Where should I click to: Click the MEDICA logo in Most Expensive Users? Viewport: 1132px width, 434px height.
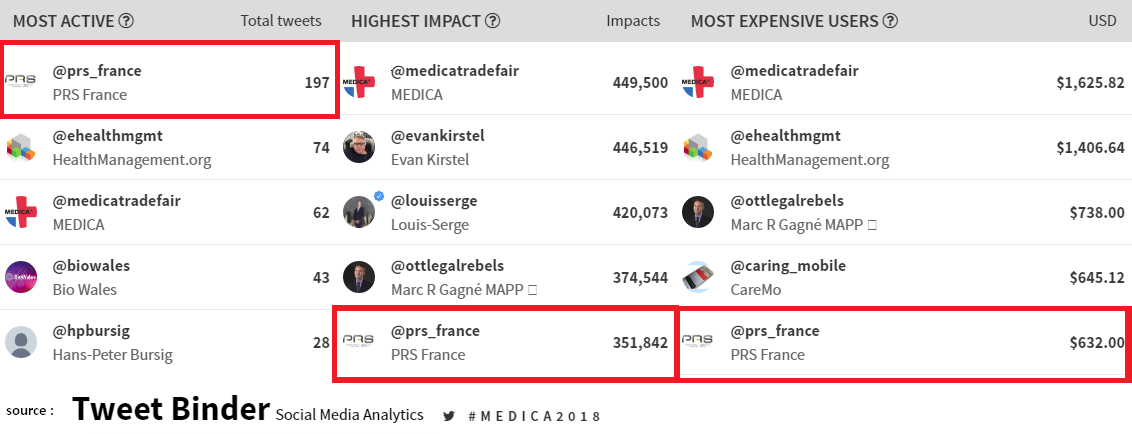pyautogui.click(x=698, y=82)
